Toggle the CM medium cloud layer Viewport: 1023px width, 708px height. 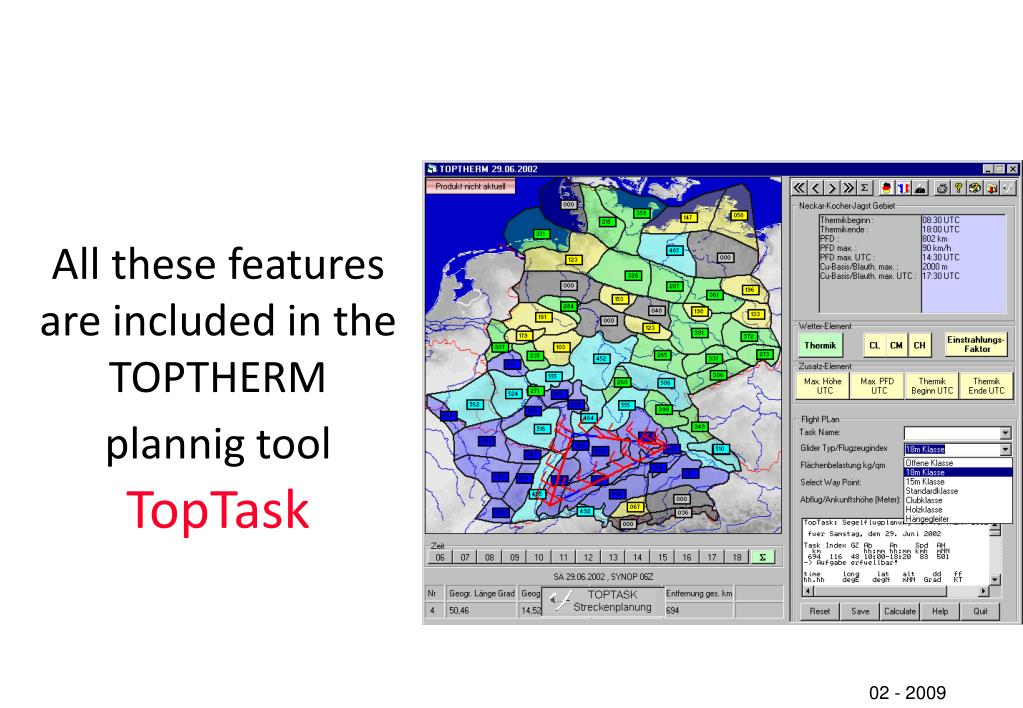point(896,345)
